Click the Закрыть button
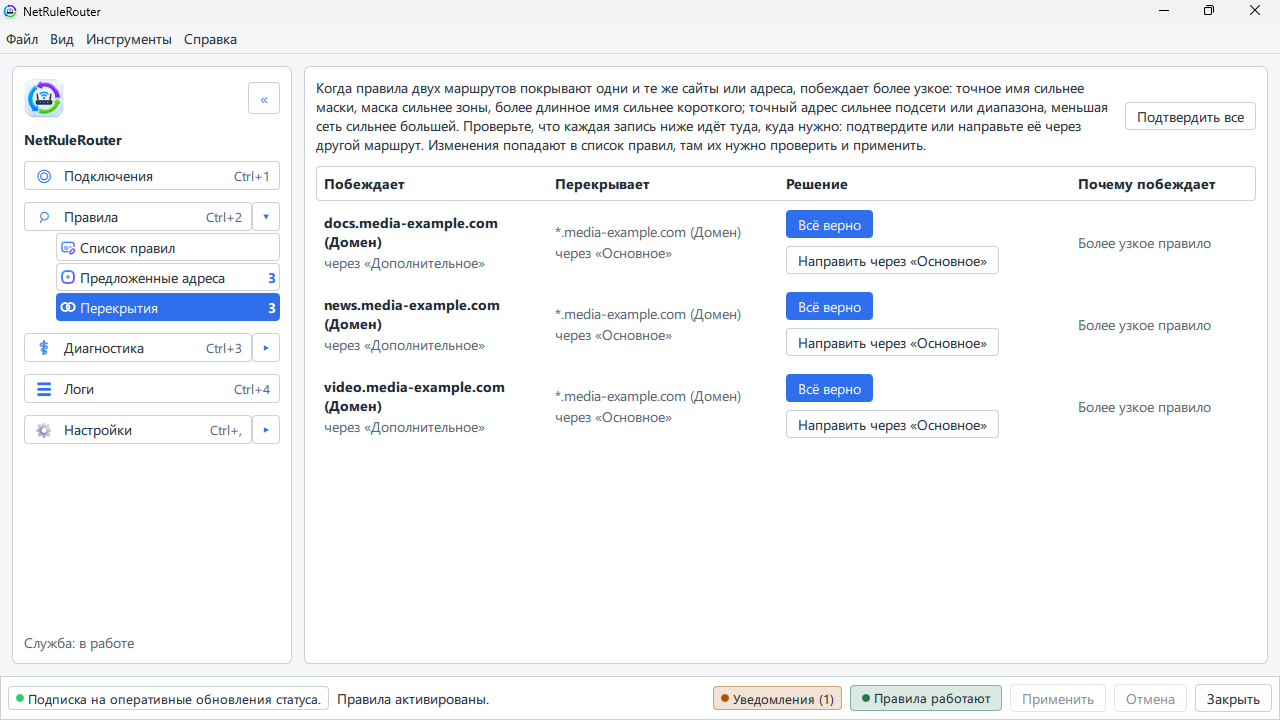The image size is (1280, 720). 1235,698
